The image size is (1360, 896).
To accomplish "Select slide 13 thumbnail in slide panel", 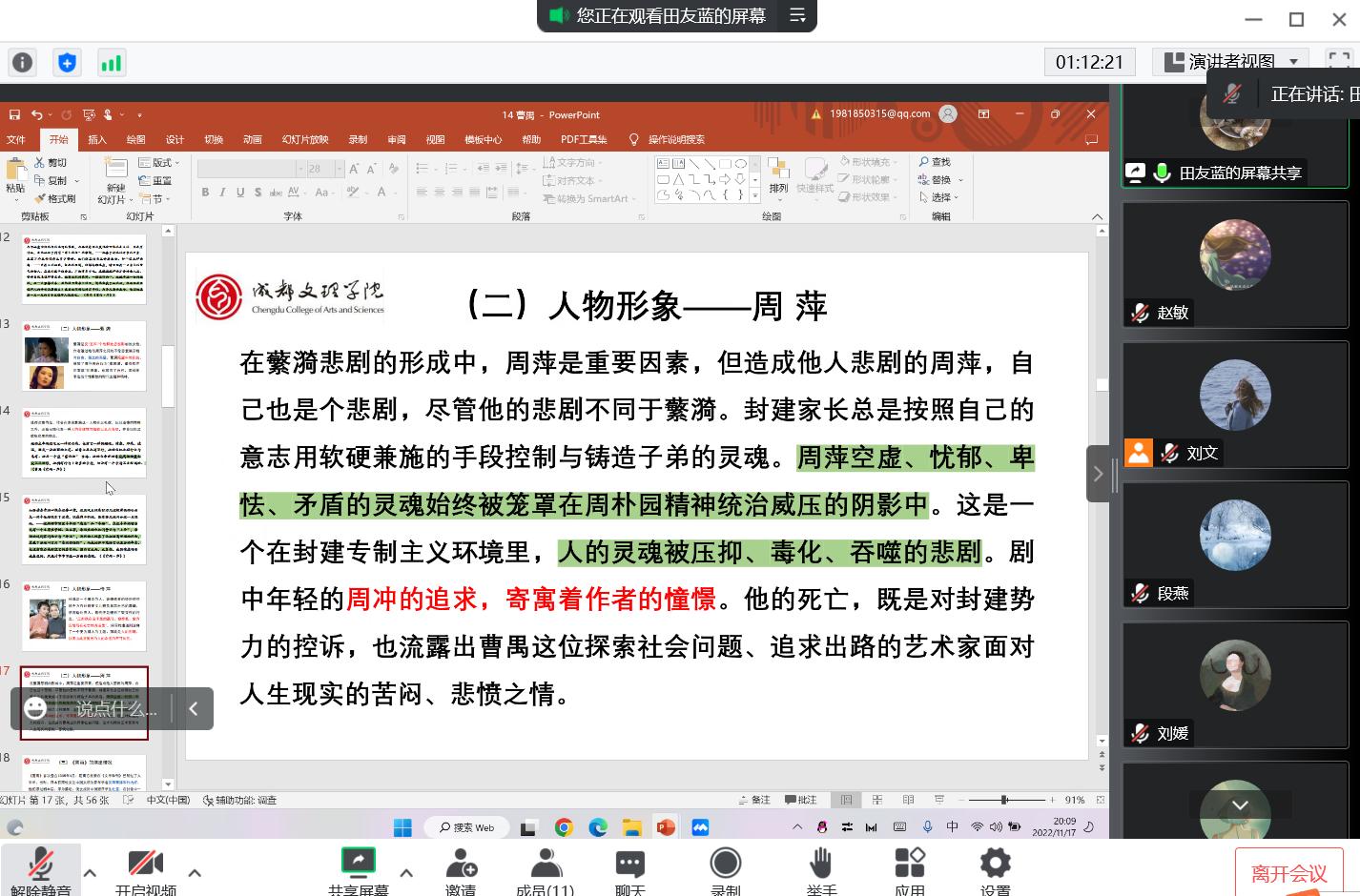I will (x=84, y=356).
